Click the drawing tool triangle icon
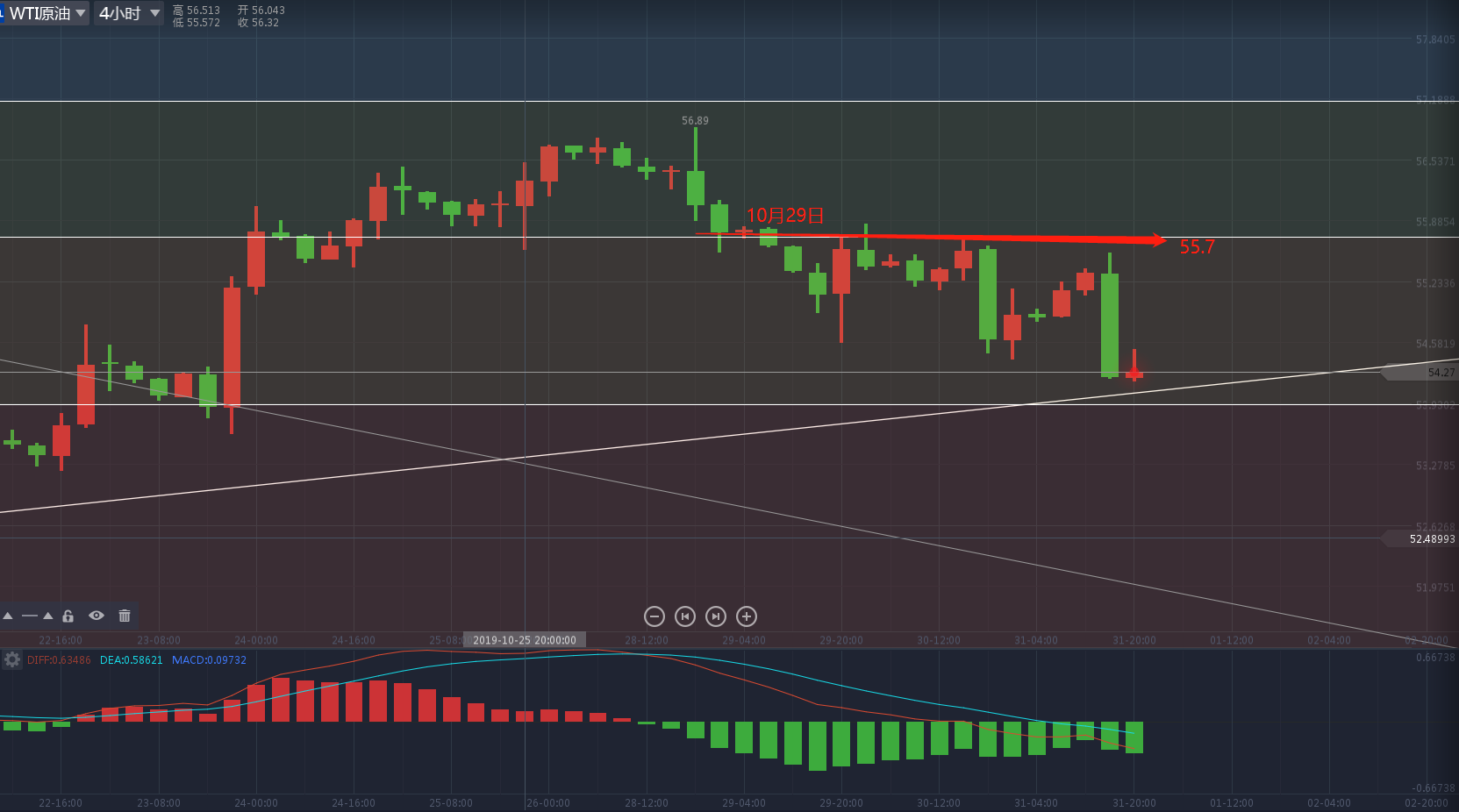The width and height of the screenshot is (1459, 812). click(x=8, y=616)
